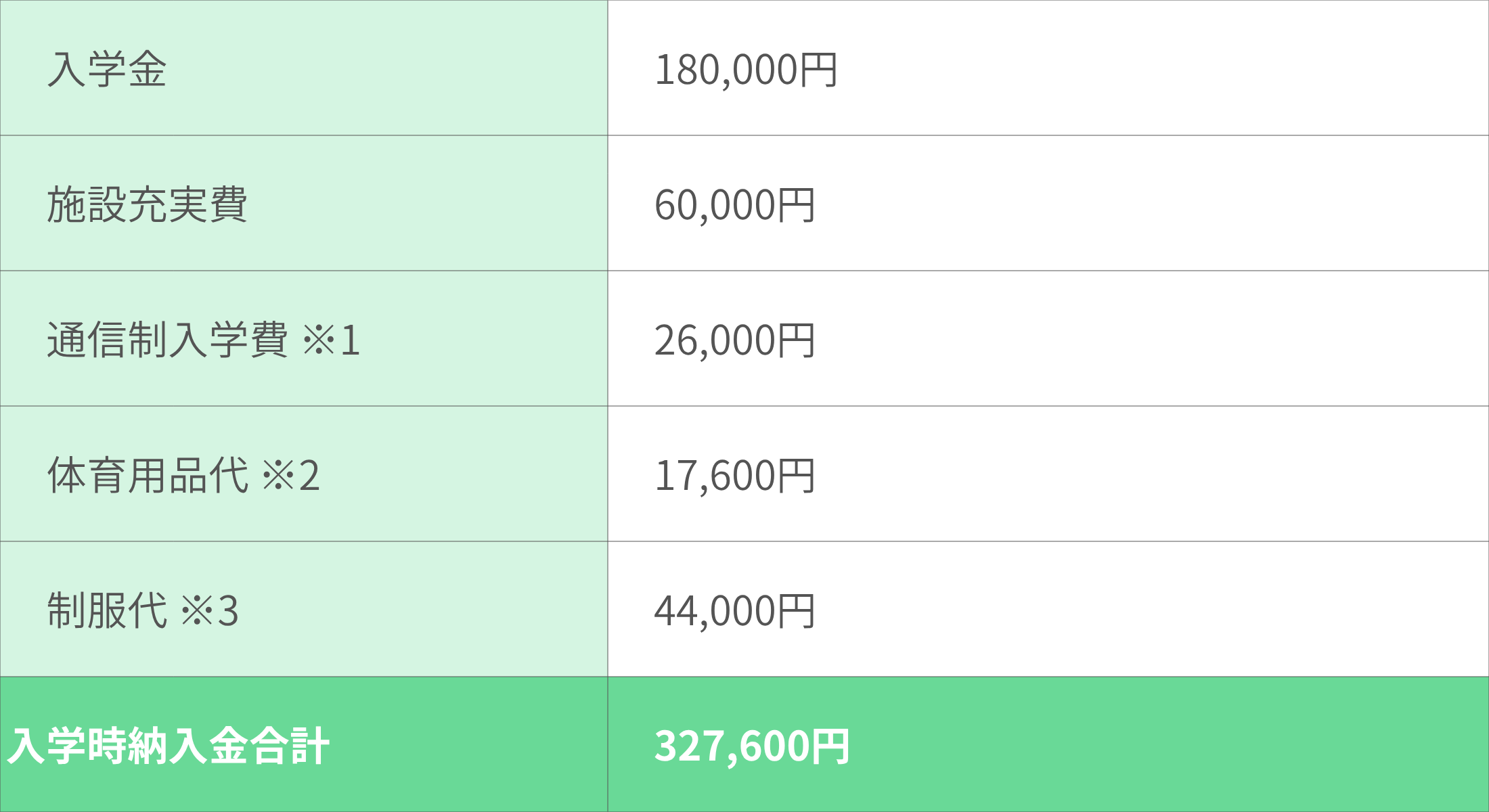Select the 17,600円 amount
Viewport: 1489px width, 812px height.
(734, 475)
